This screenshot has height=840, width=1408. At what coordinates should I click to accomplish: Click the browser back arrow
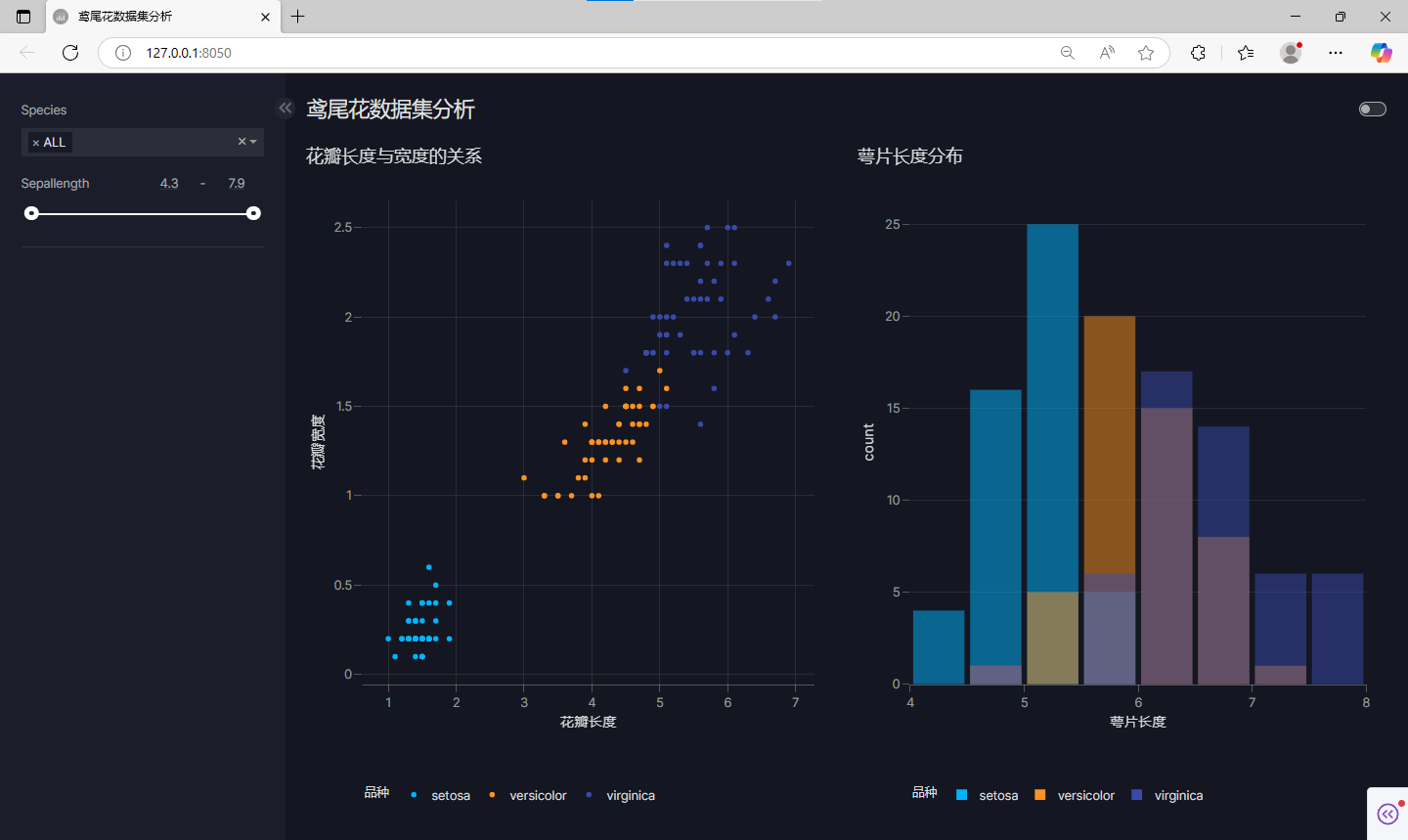click(26, 52)
